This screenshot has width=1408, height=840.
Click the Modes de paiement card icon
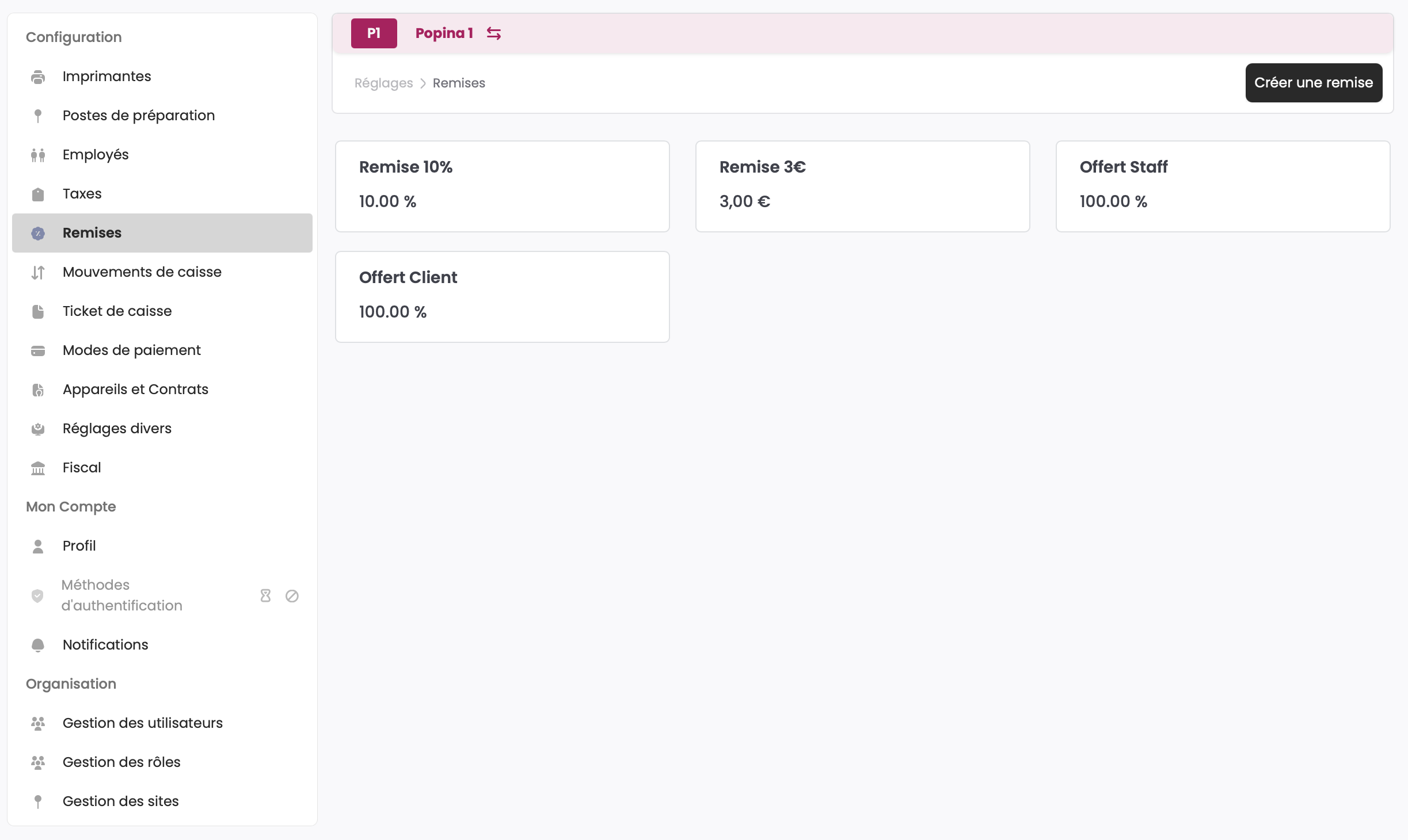38,350
